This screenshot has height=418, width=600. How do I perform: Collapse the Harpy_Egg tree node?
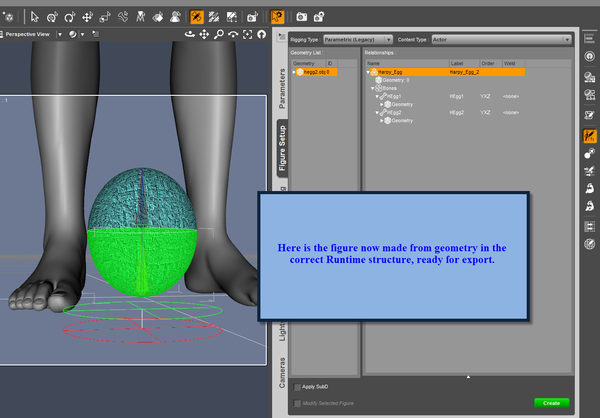[x=368, y=72]
